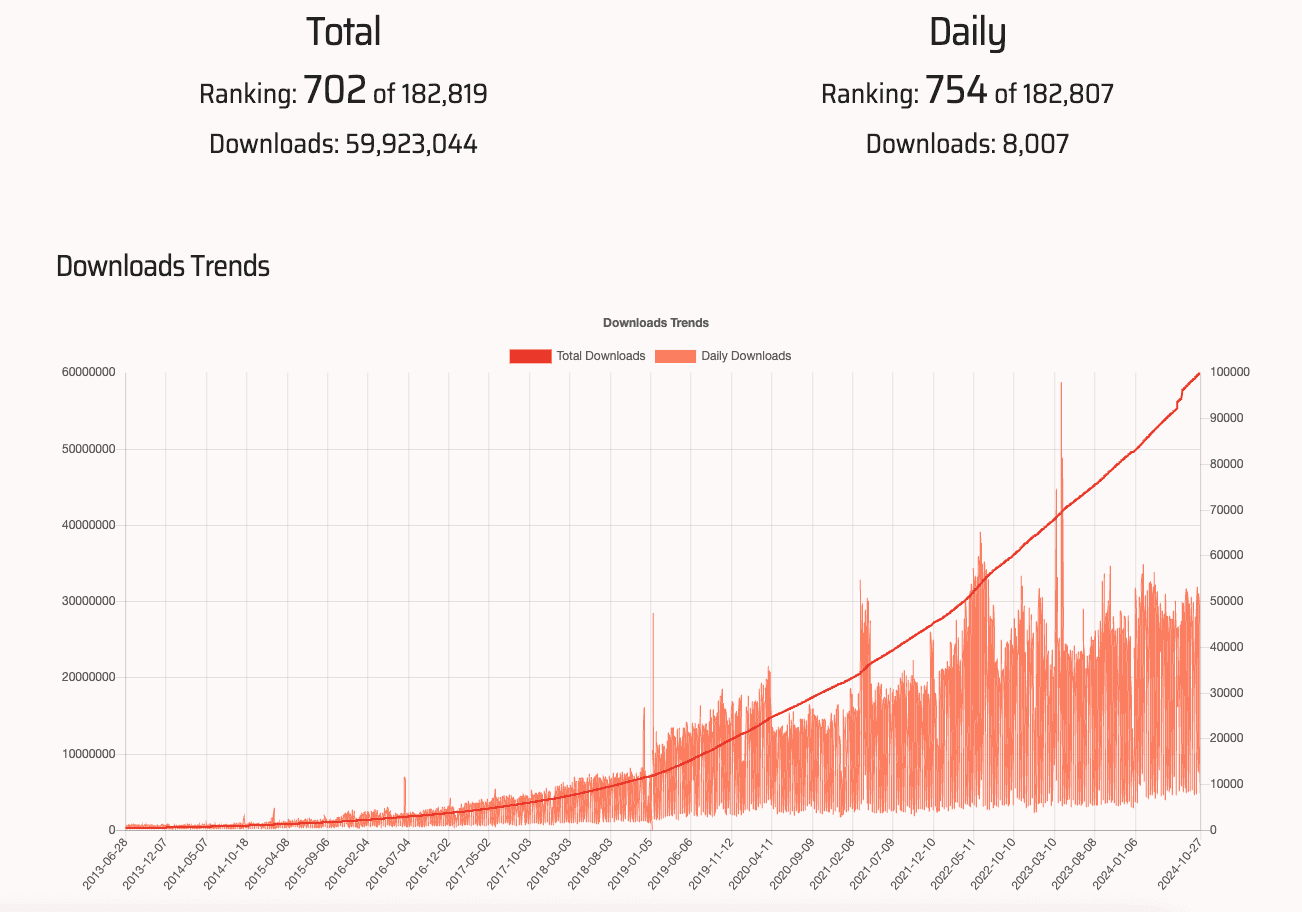Select the Total section heading
Screen dimensions: 1302x912
341,31
